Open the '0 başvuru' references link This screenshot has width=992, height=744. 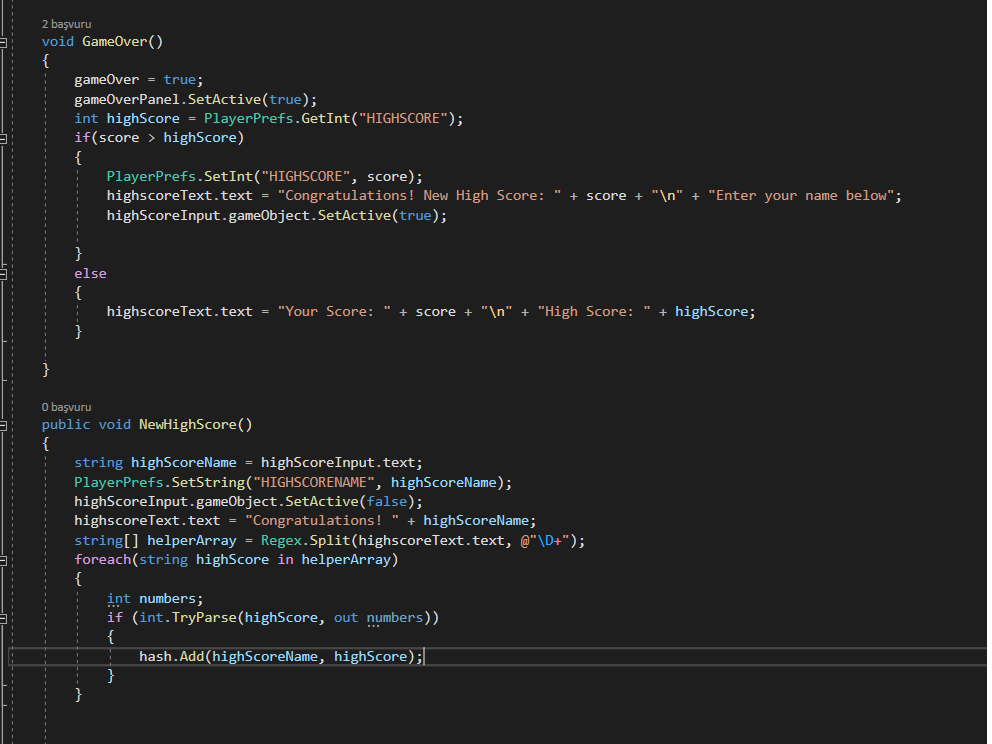pos(66,407)
